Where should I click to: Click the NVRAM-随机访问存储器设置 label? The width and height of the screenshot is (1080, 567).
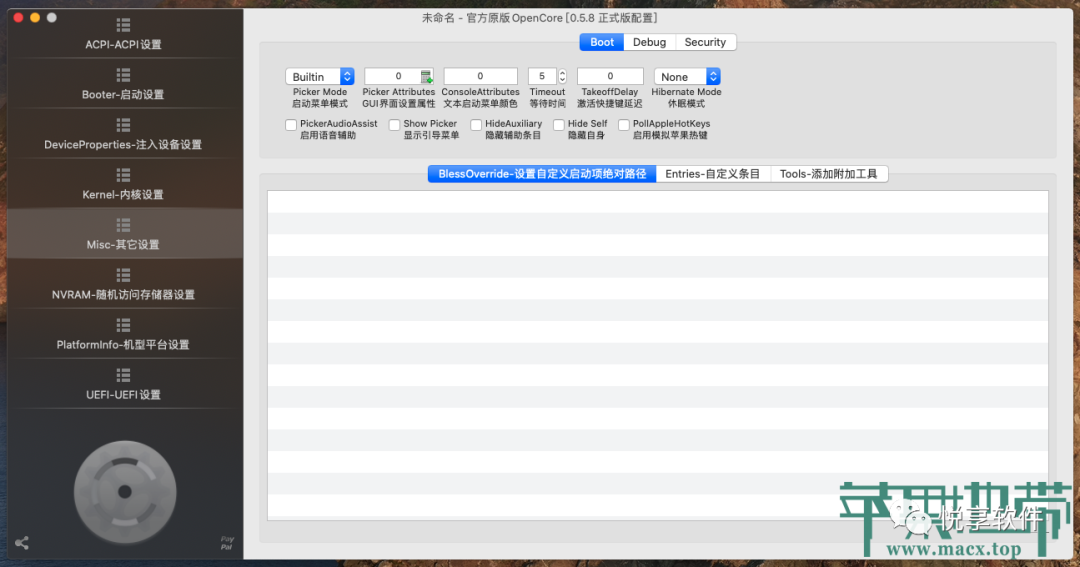click(123, 295)
